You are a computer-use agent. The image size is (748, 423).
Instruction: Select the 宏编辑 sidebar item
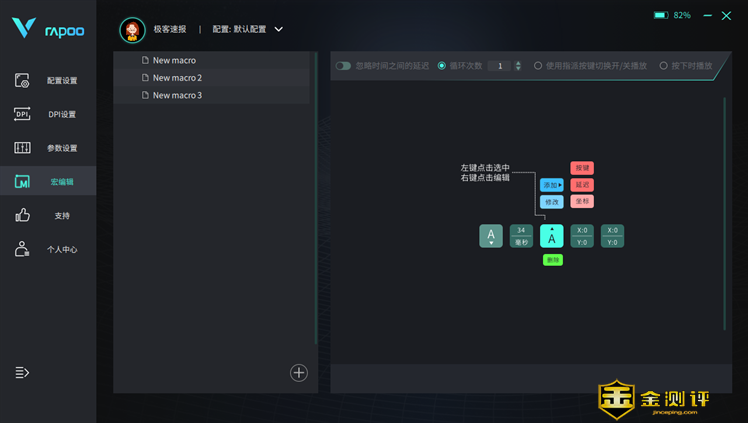click(x=48, y=182)
